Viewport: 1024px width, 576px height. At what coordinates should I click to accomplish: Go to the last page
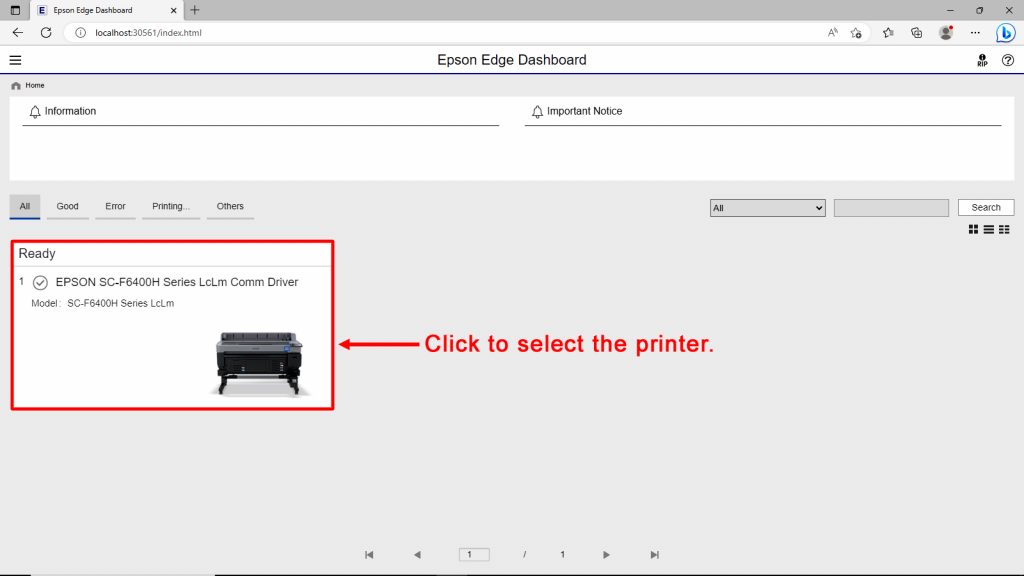[x=654, y=554]
